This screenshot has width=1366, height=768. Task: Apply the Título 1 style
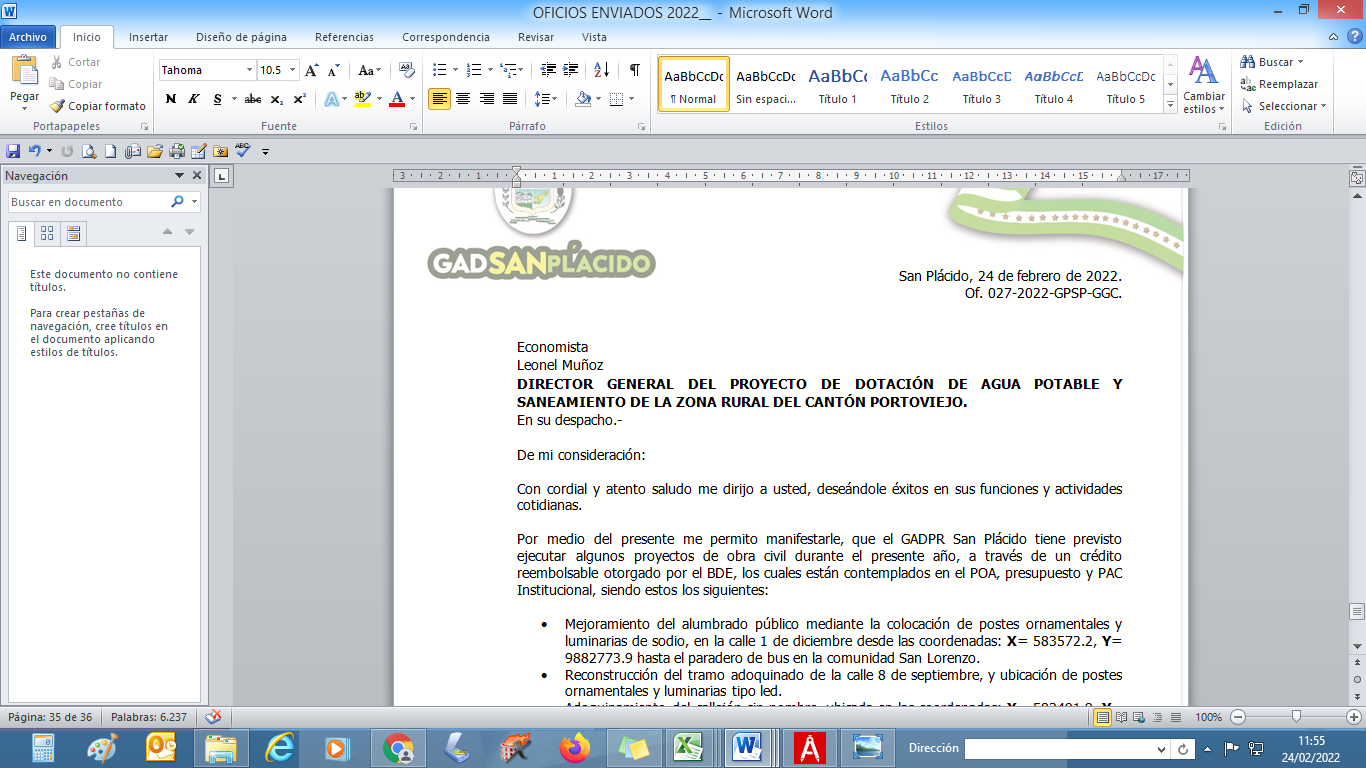coord(837,84)
